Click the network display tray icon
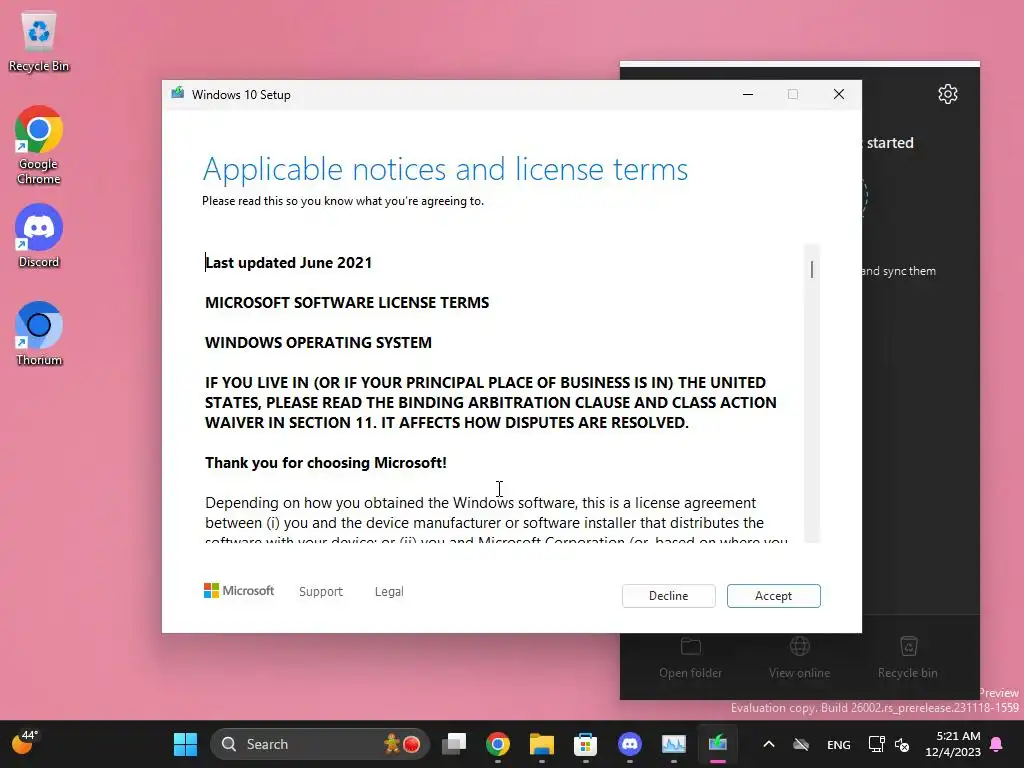 tap(876, 744)
